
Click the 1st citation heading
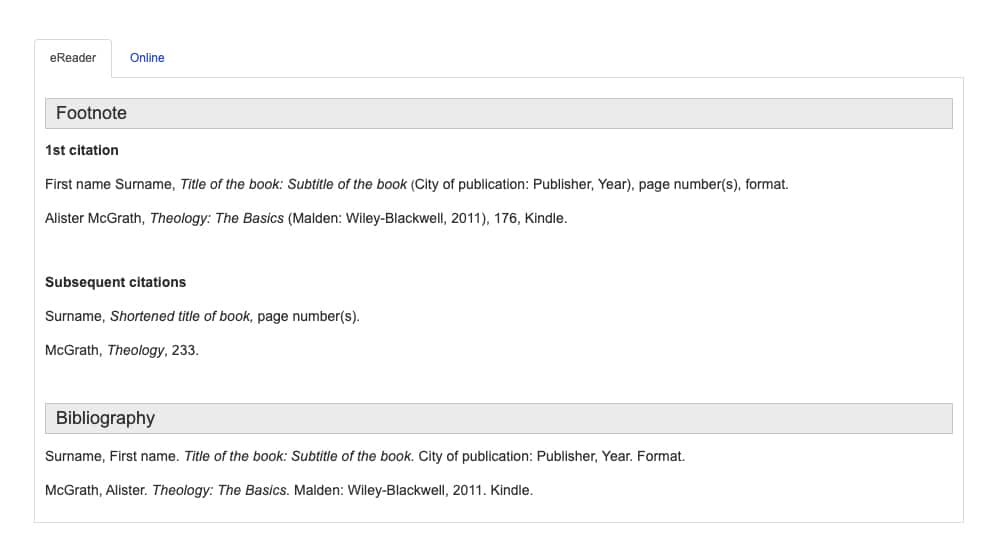point(82,151)
